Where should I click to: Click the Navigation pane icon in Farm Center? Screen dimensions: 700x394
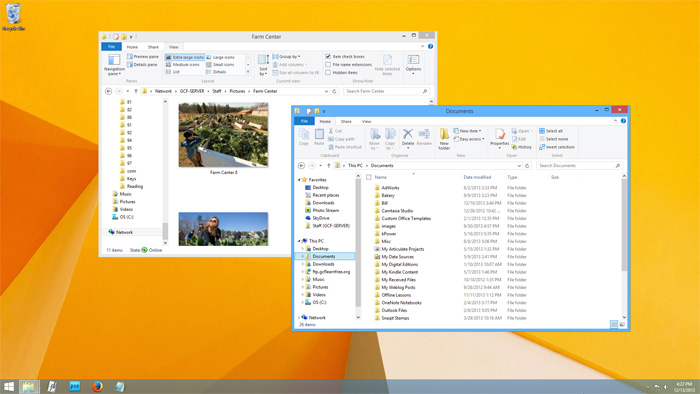(114, 64)
